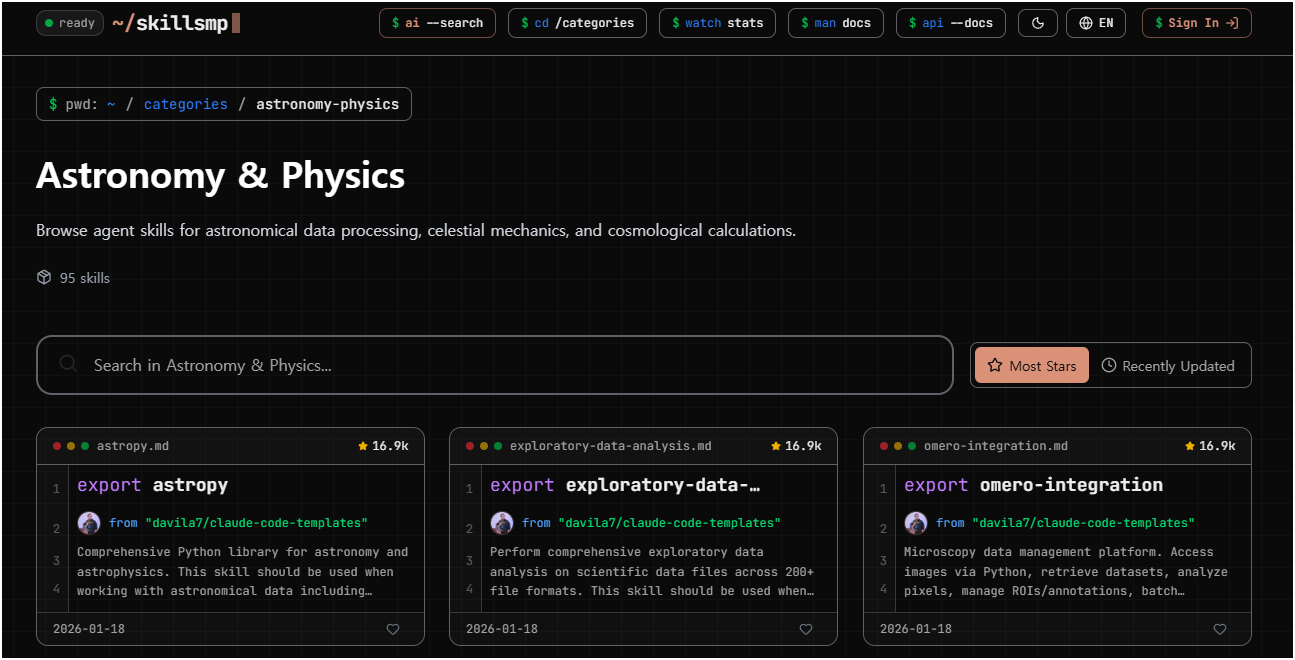Open man docs page
Image resolution: width=1295 pixels, height=660 pixels.
(835, 23)
